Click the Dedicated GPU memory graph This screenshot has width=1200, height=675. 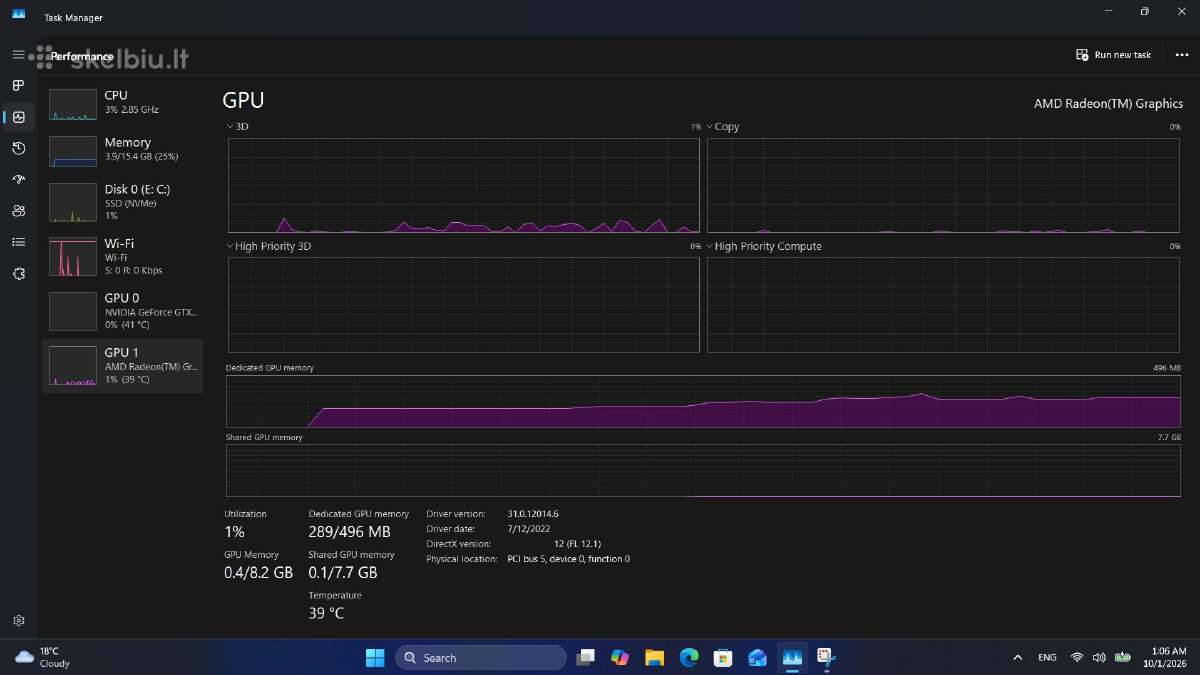click(703, 401)
